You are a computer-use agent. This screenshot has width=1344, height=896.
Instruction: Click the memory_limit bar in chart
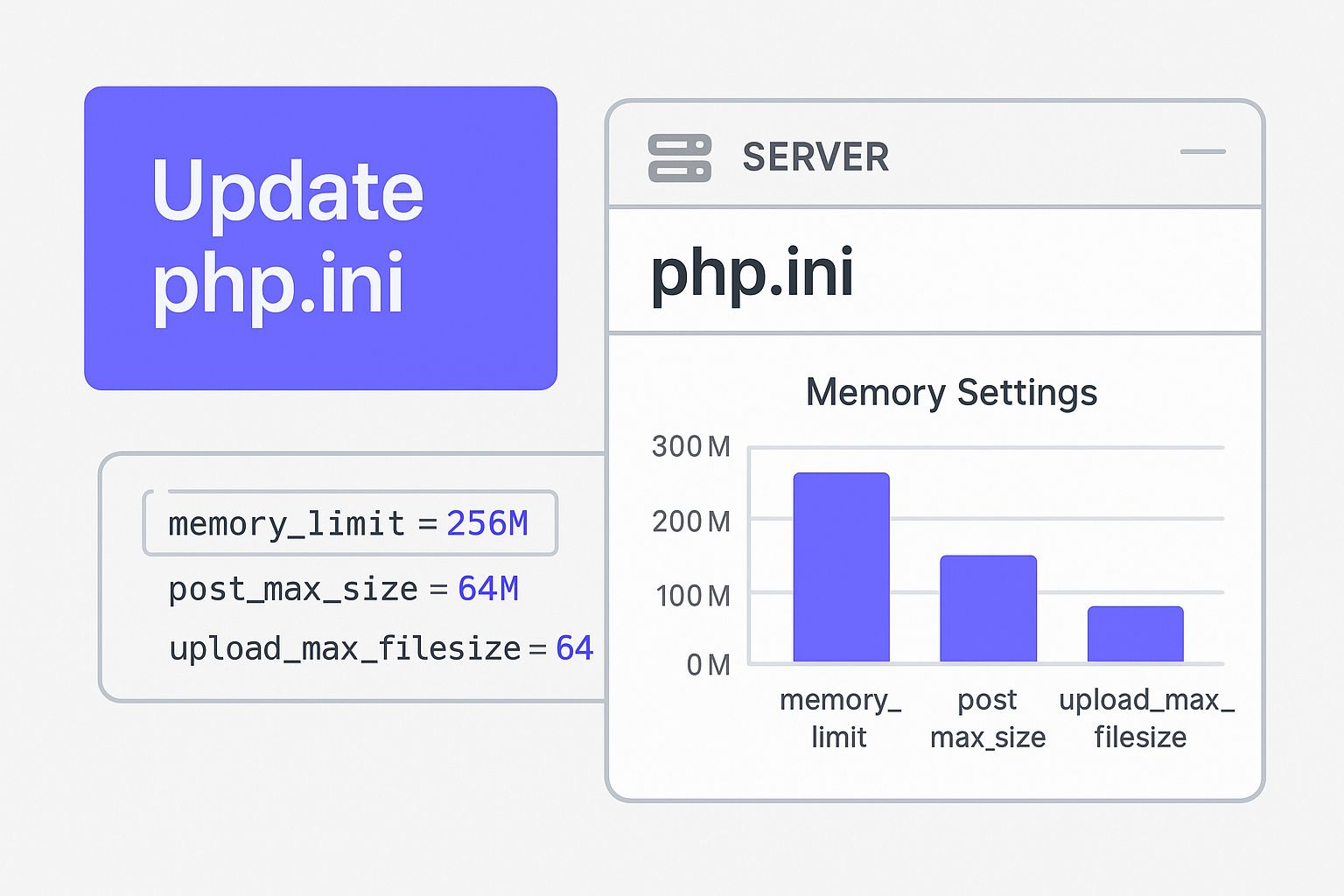click(x=841, y=567)
